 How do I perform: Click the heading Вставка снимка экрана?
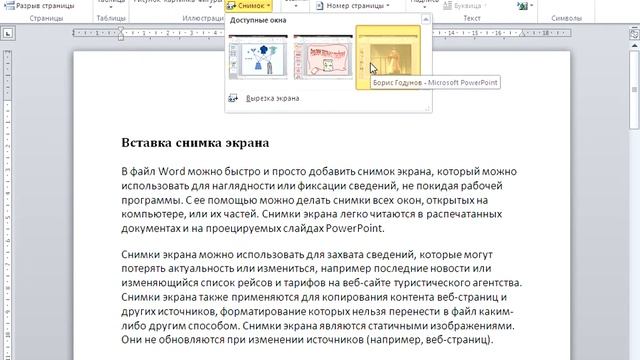pos(195,143)
